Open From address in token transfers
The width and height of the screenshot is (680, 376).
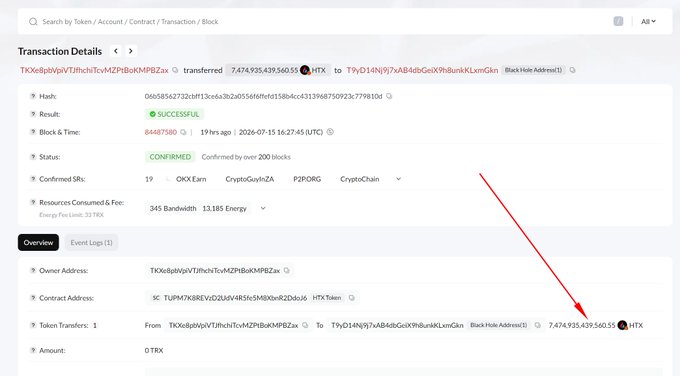point(233,325)
